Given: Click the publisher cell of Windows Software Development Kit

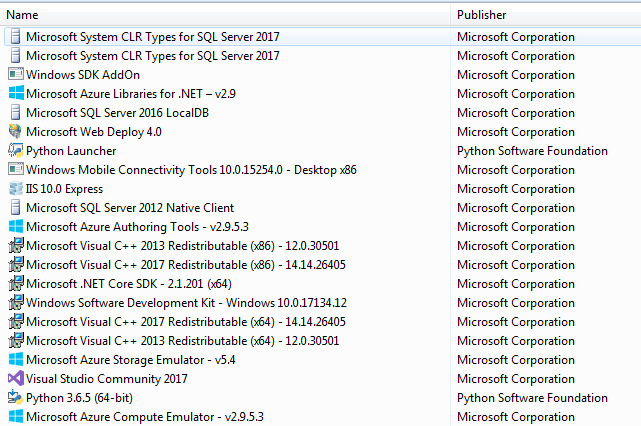Looking at the screenshot, I should pos(516,303).
